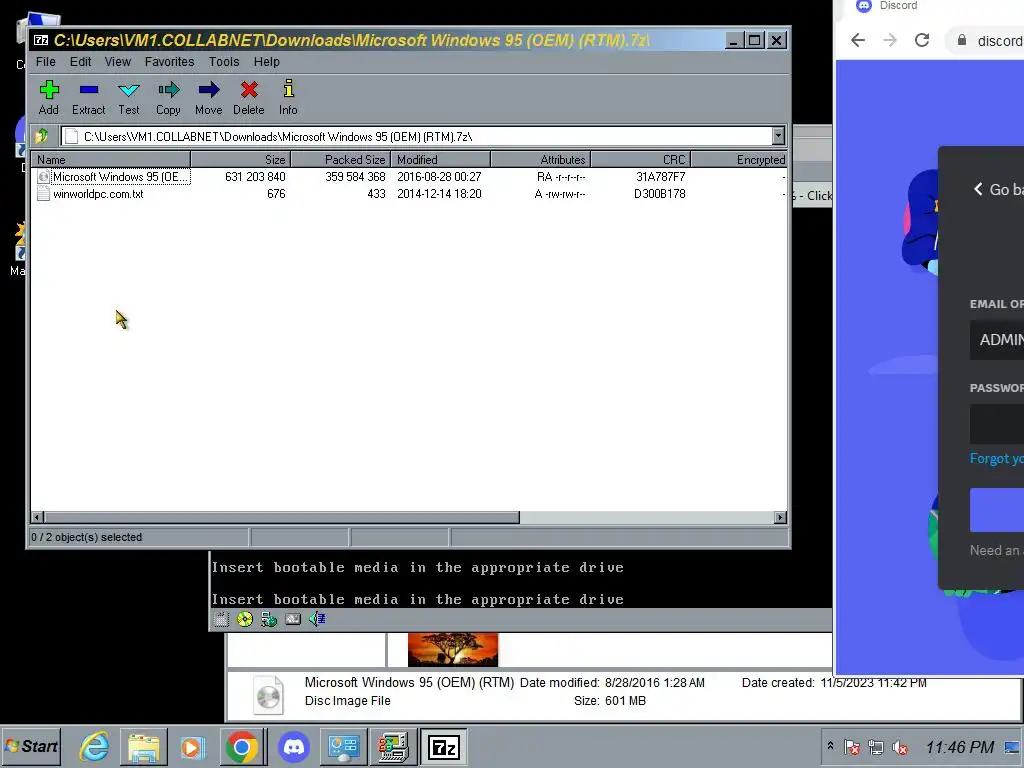
Task: Click the VM display status icon
Action: click(293, 619)
